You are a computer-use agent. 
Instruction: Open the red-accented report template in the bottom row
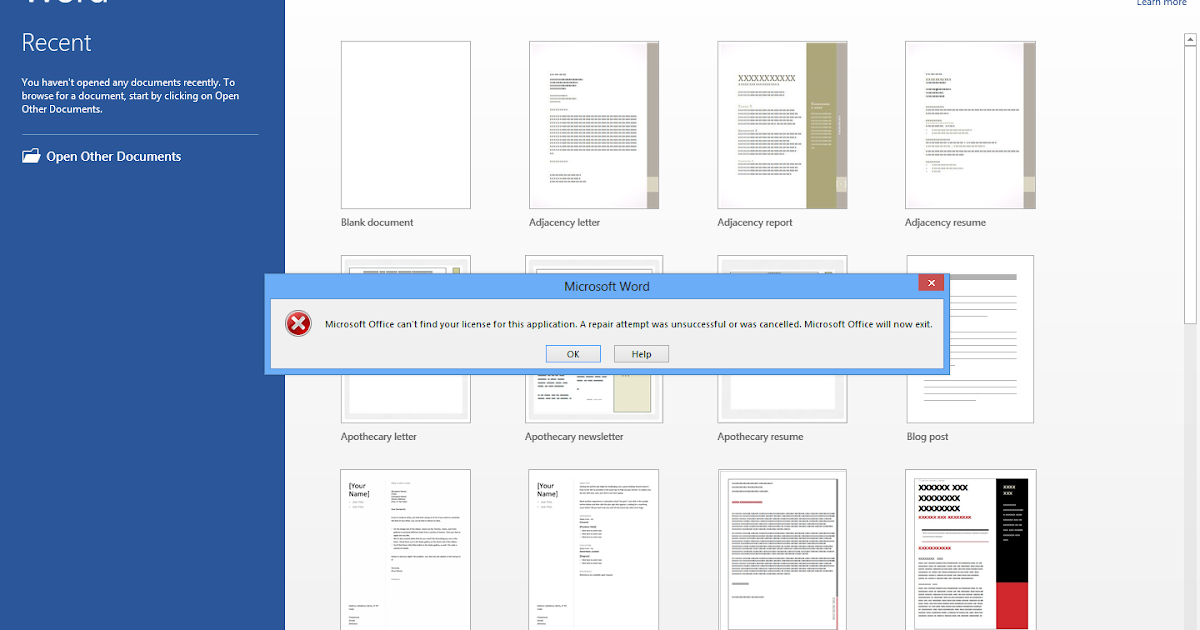782,549
